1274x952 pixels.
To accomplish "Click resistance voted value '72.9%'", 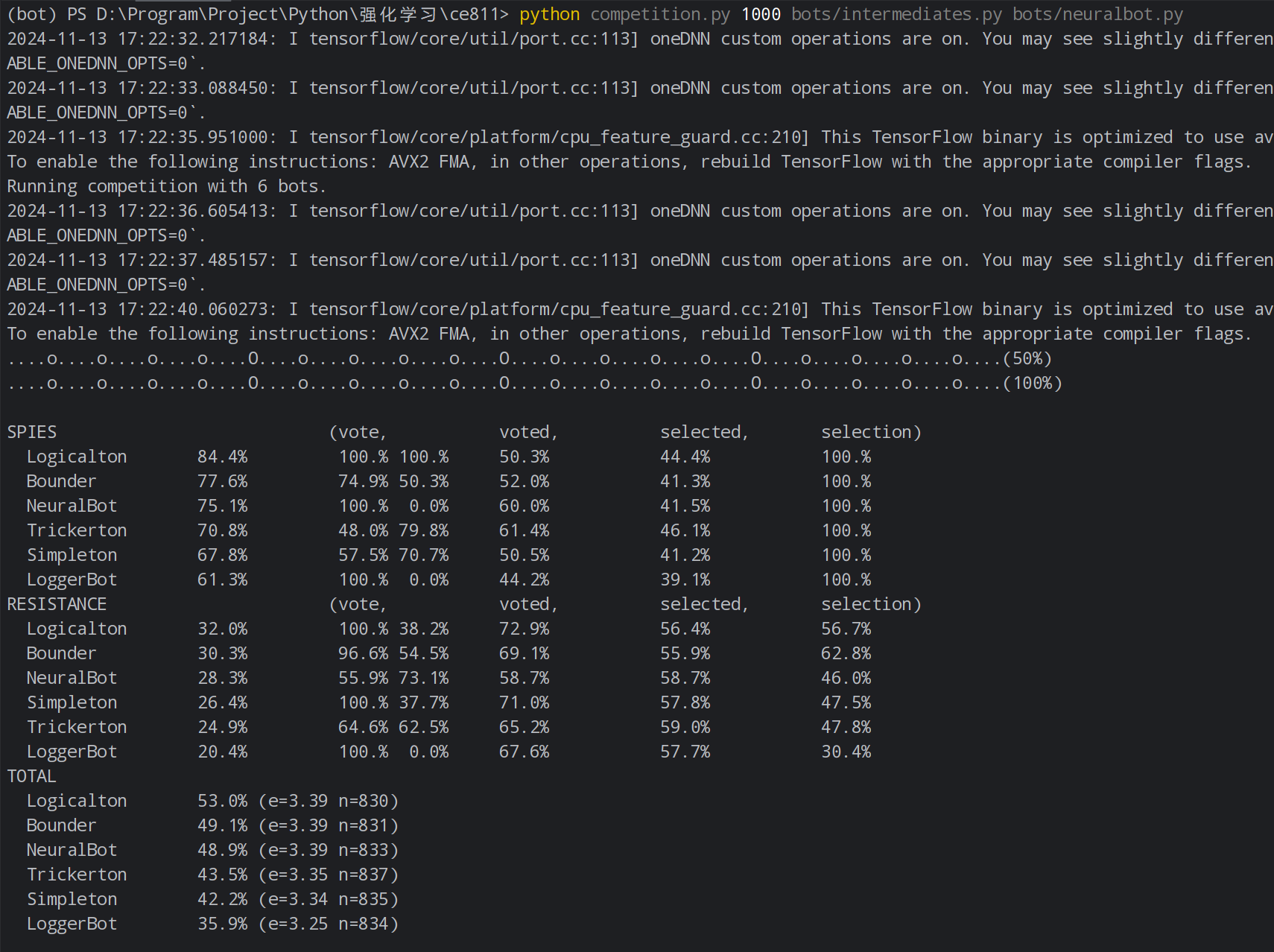I will pyautogui.click(x=525, y=629).
